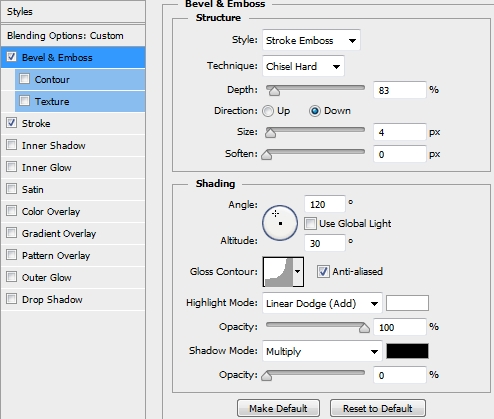Click the Make Default button
Image resolution: width=494 pixels, height=419 pixels.
click(278, 408)
